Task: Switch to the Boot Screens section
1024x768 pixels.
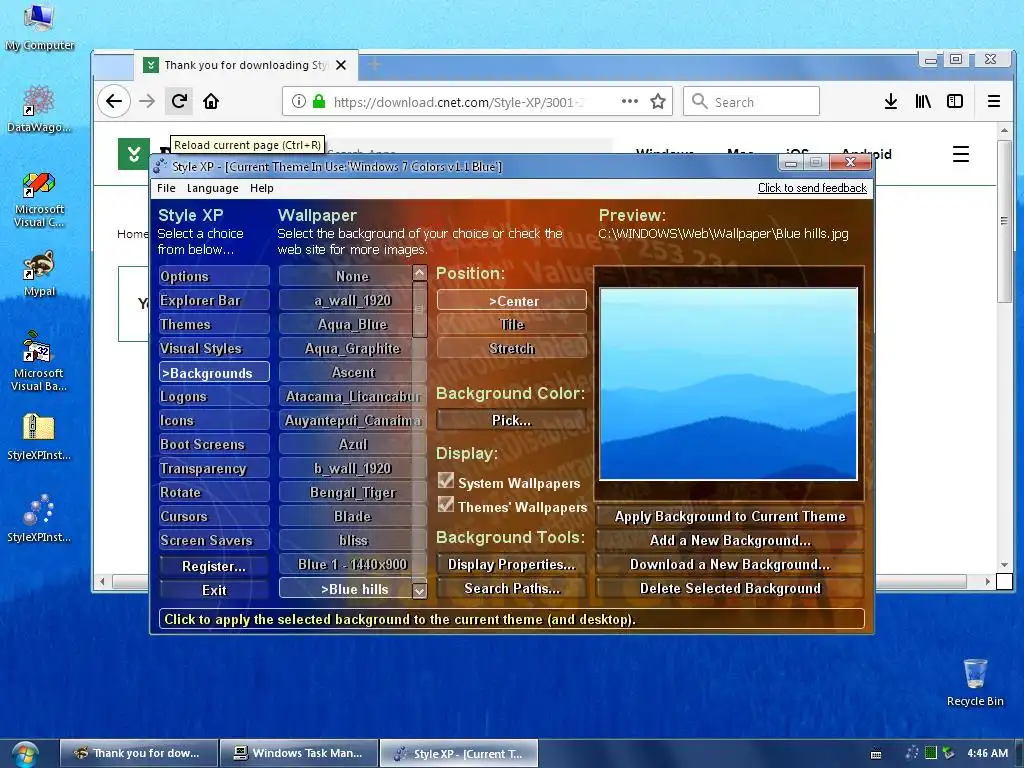Action: 214,445
